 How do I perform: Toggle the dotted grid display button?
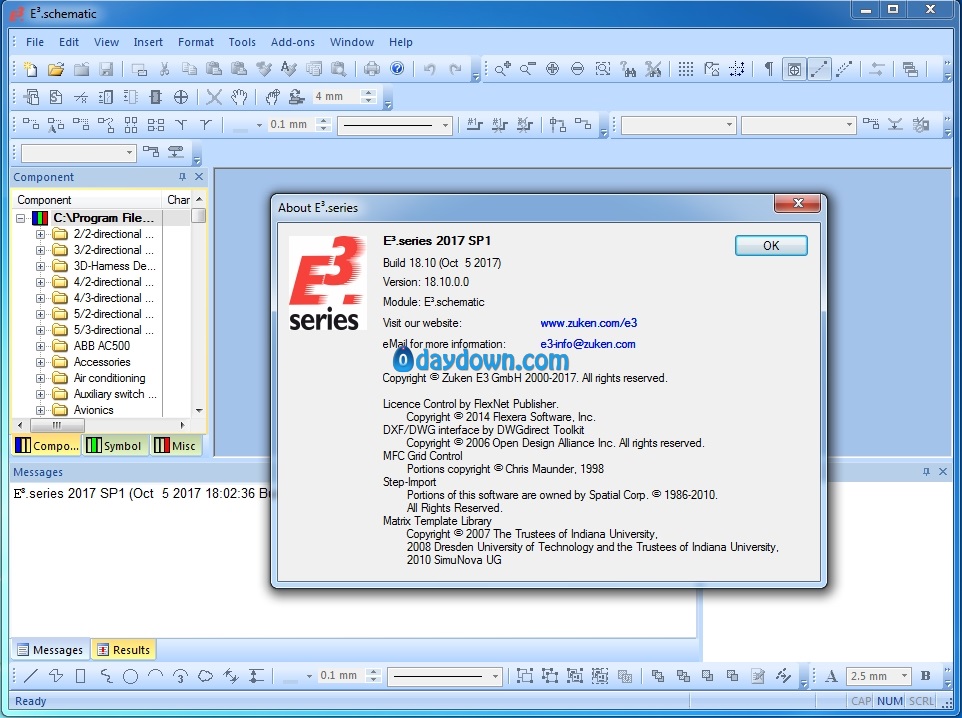pyautogui.click(x=686, y=69)
